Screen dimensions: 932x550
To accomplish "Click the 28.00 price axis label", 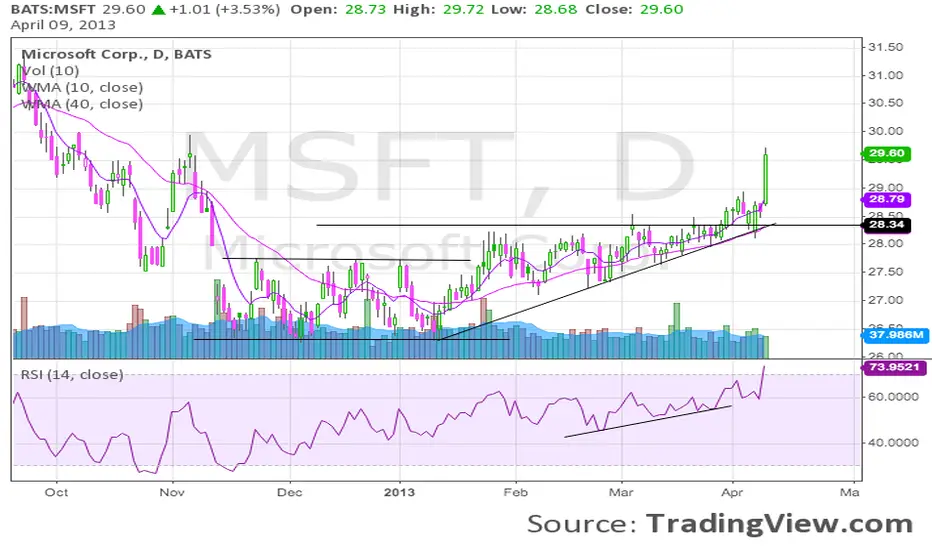I will tap(886, 243).
